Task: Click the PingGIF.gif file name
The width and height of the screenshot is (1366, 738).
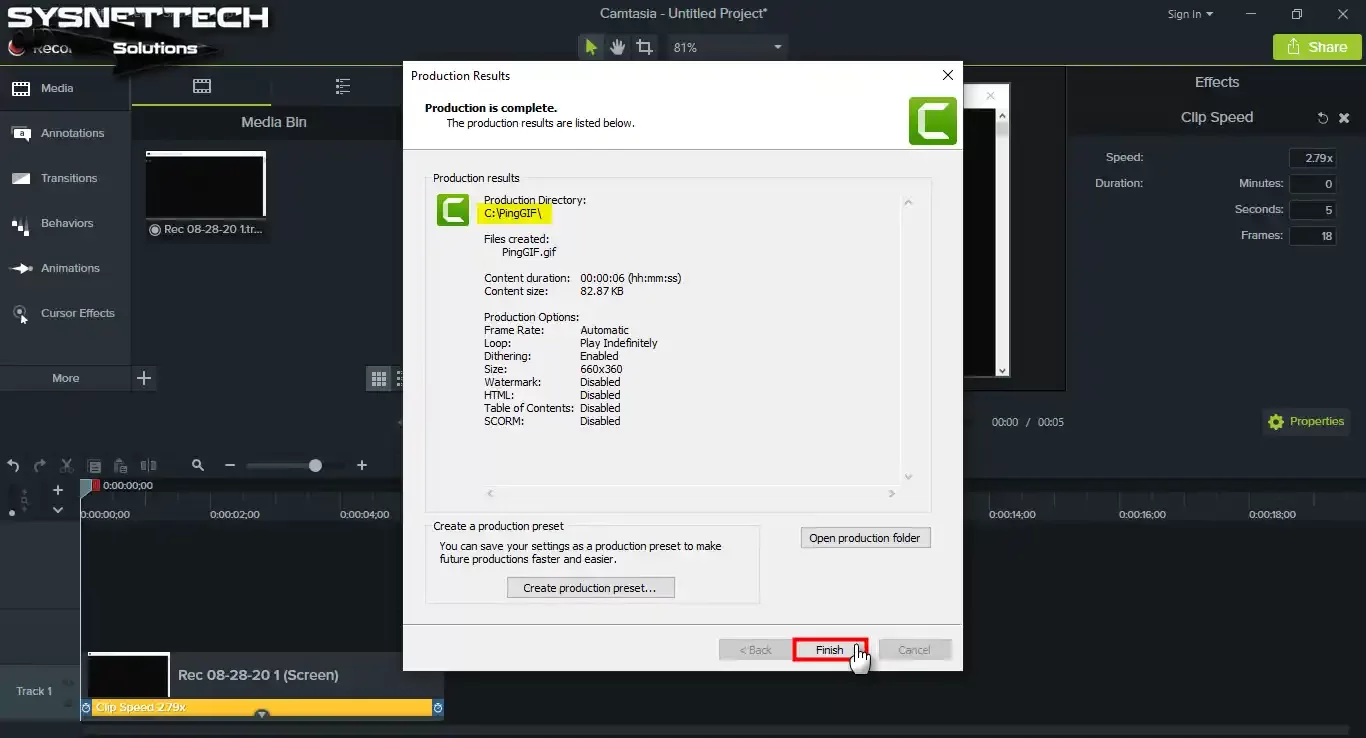Action: 529,252
